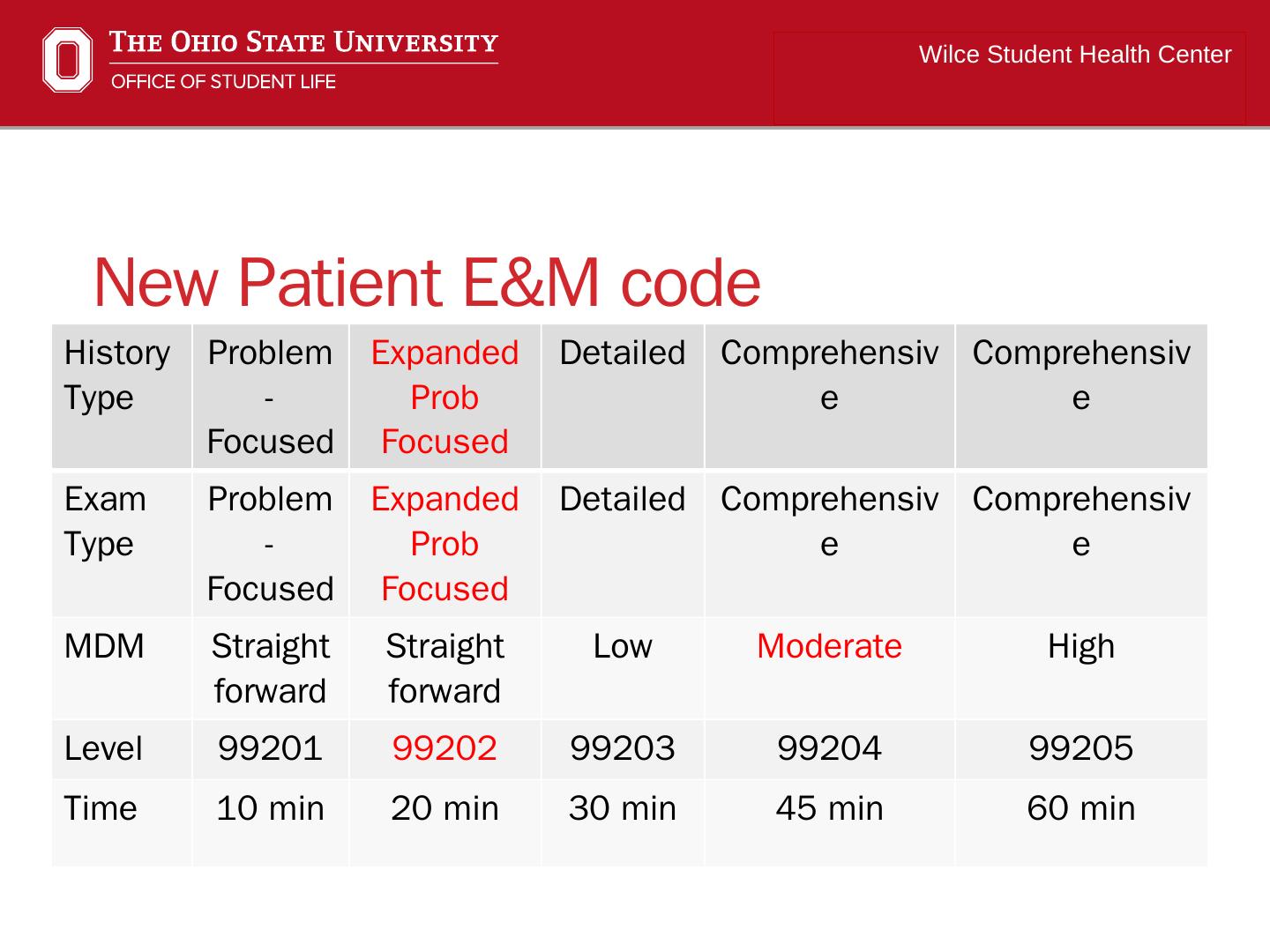Image resolution: width=1270 pixels, height=952 pixels.
Task: Select the 99201 level code cell
Action: (x=270, y=748)
